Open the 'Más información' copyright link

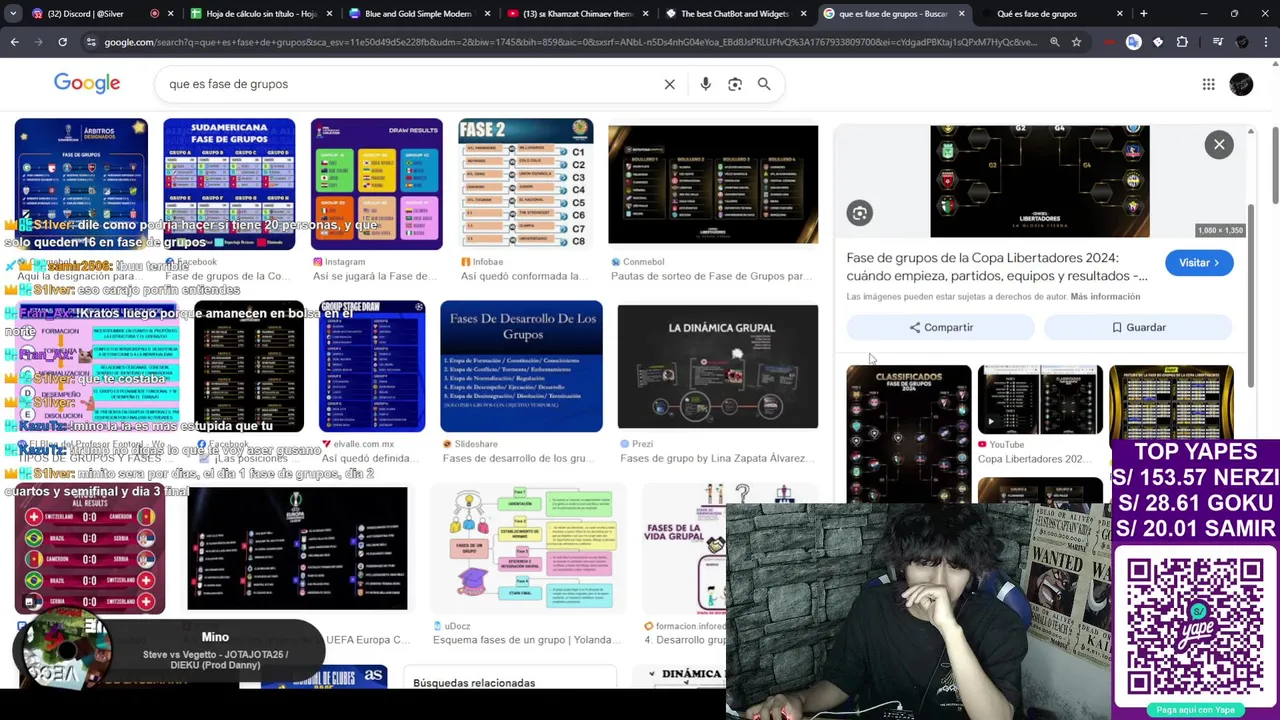pos(1105,297)
